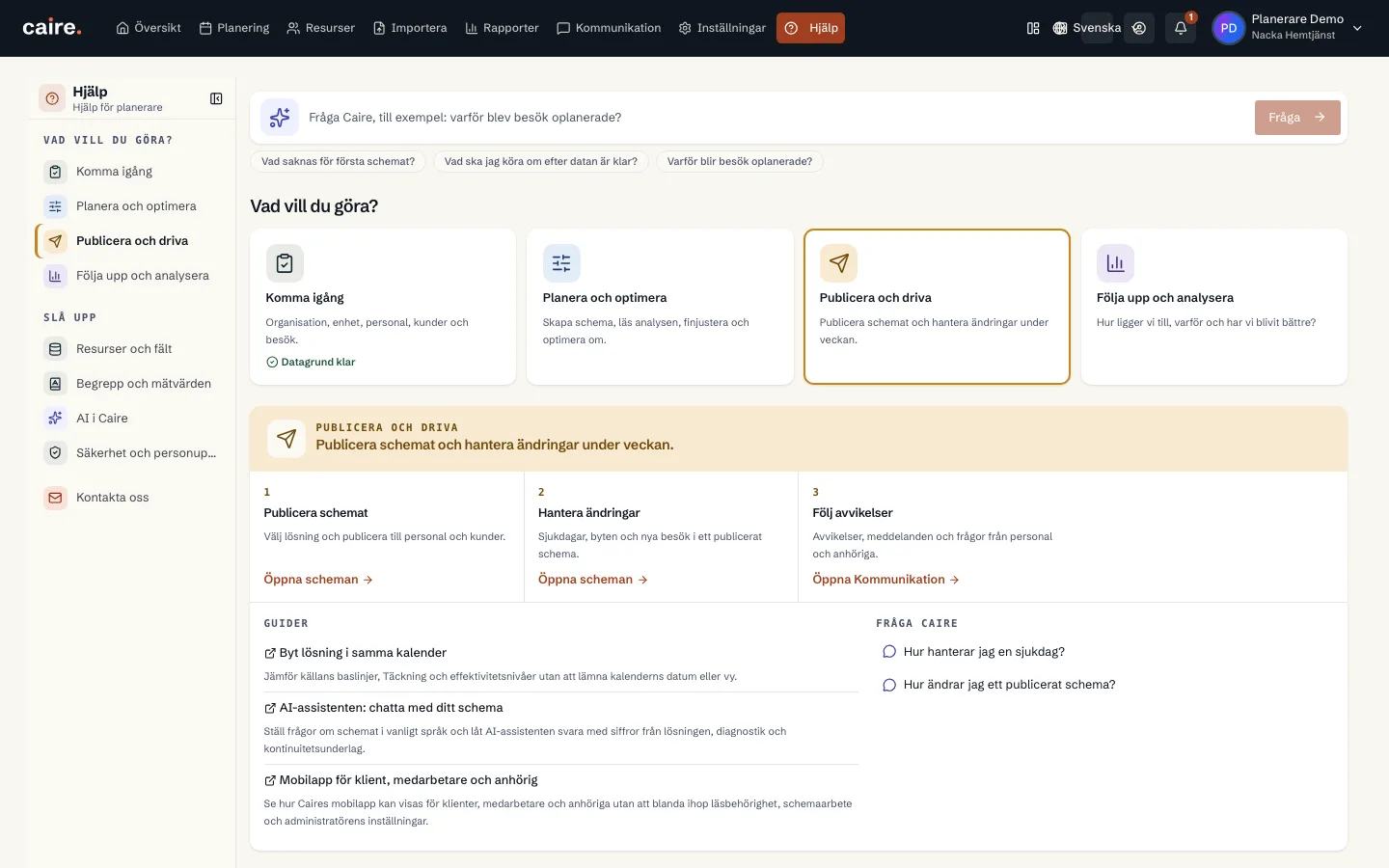Follow the Öppna Kommunikation link
The height and width of the screenshot is (868, 1389).
[x=885, y=580]
